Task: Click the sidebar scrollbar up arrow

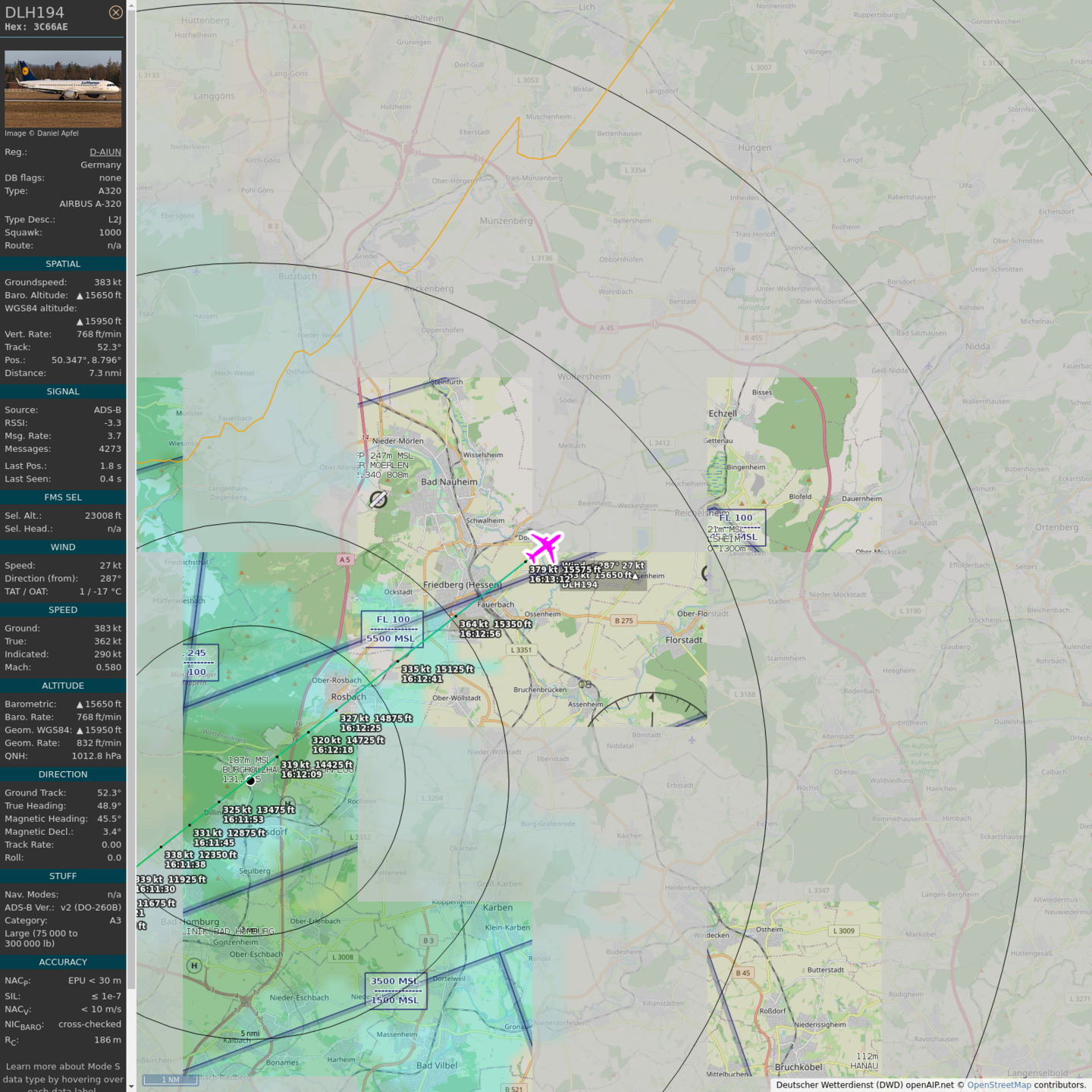Action: 131,5
